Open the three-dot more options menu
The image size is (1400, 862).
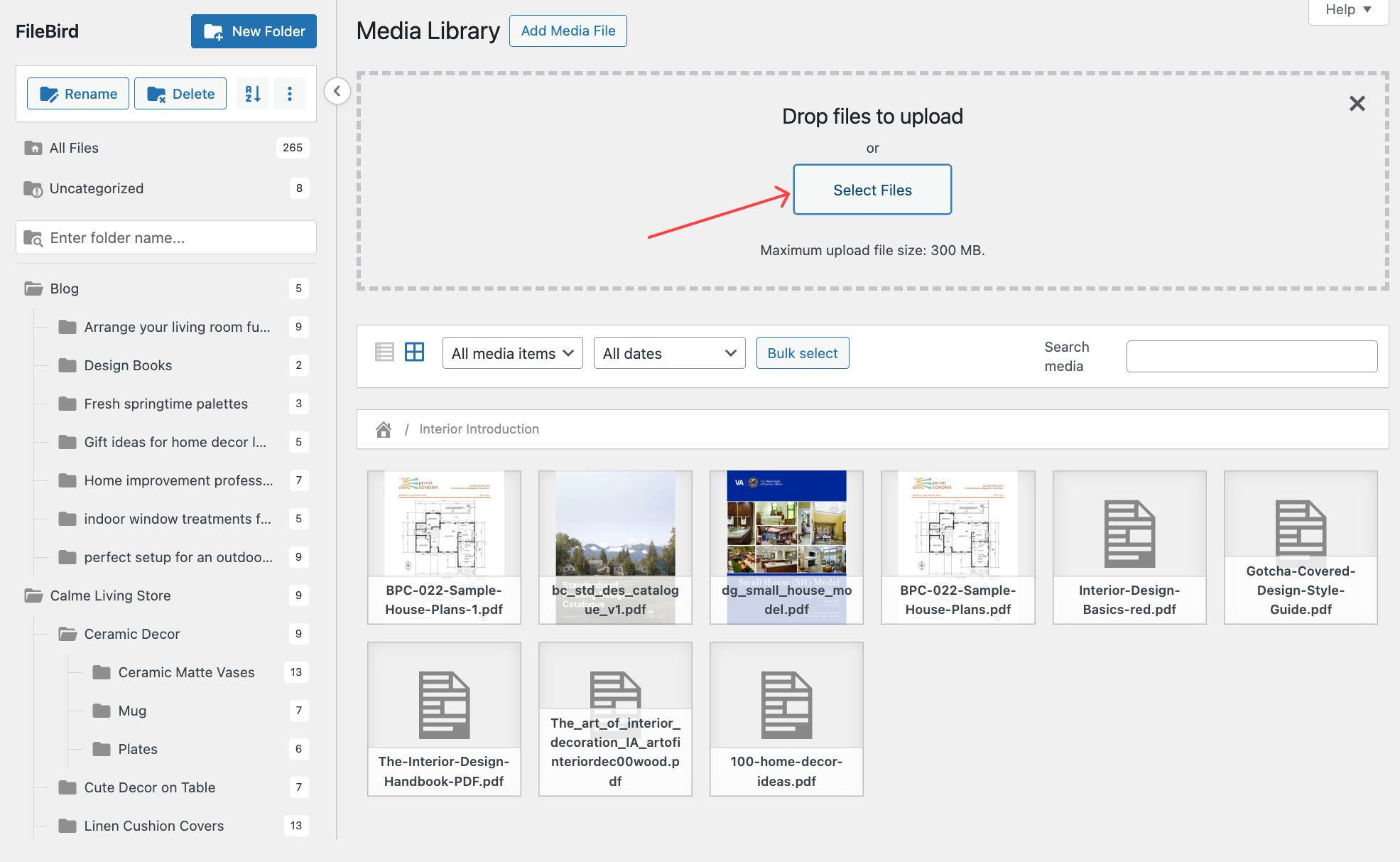(x=290, y=94)
